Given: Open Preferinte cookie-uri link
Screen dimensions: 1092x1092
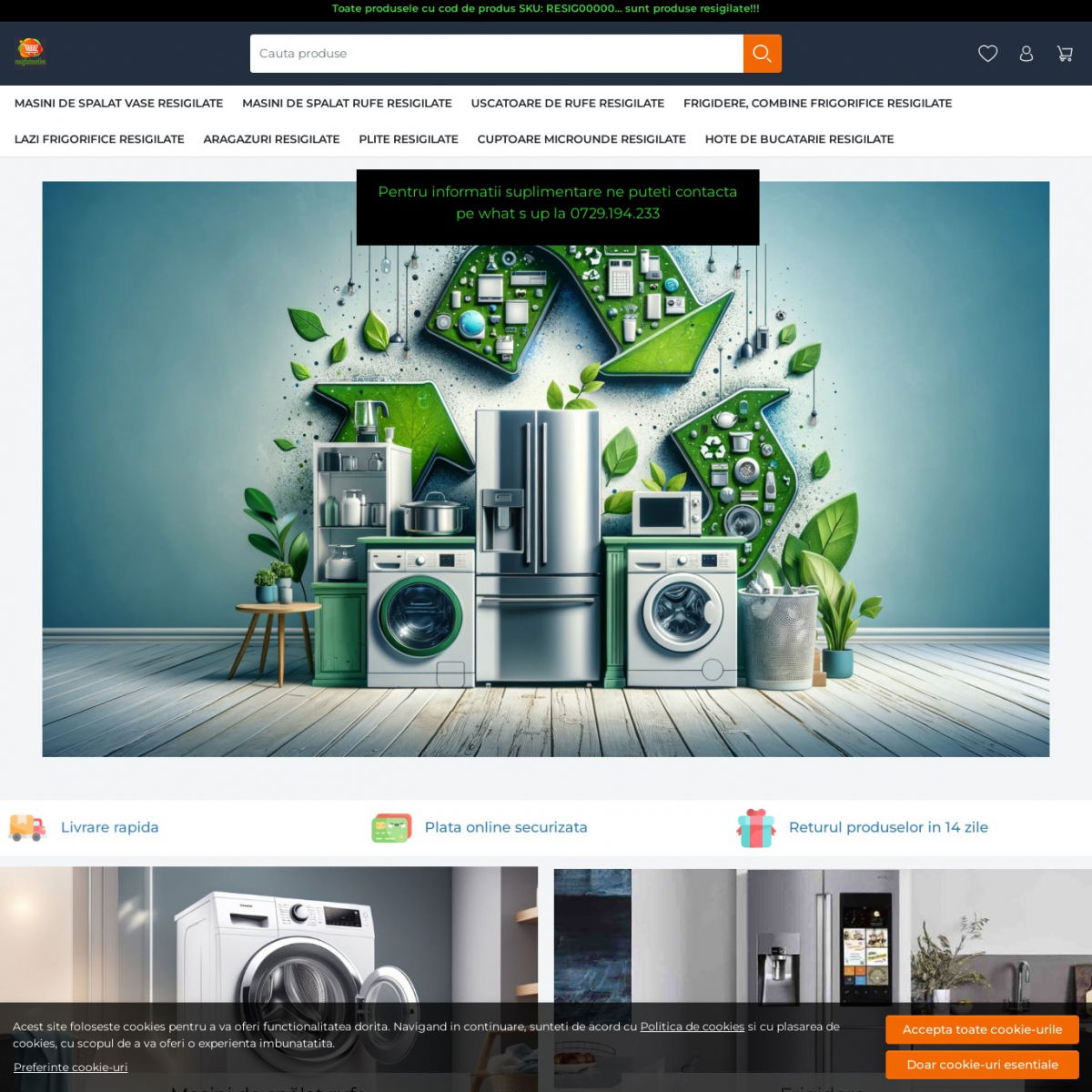Looking at the screenshot, I should tap(70, 1067).
